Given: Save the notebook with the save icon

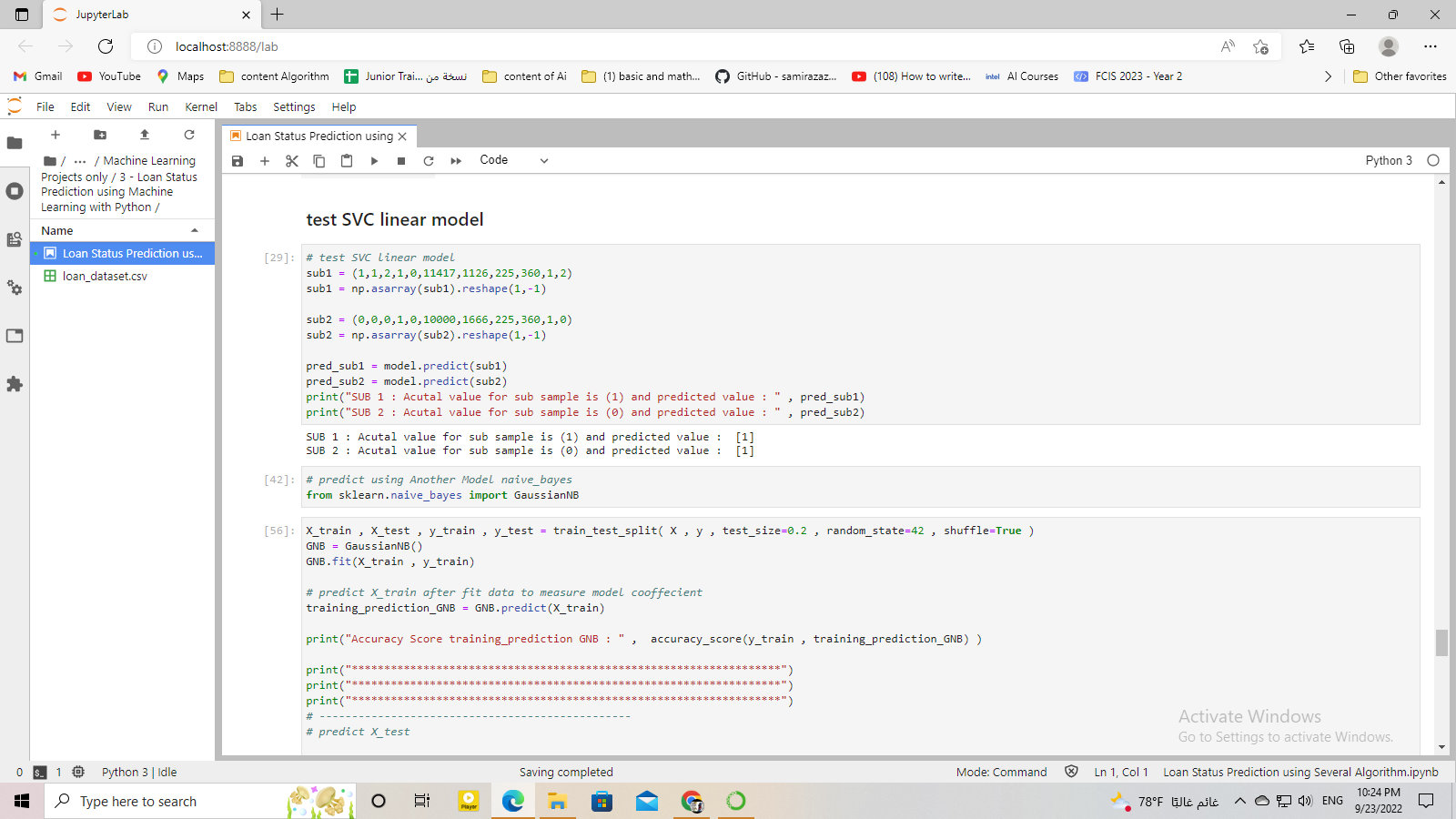Looking at the screenshot, I should click(238, 160).
